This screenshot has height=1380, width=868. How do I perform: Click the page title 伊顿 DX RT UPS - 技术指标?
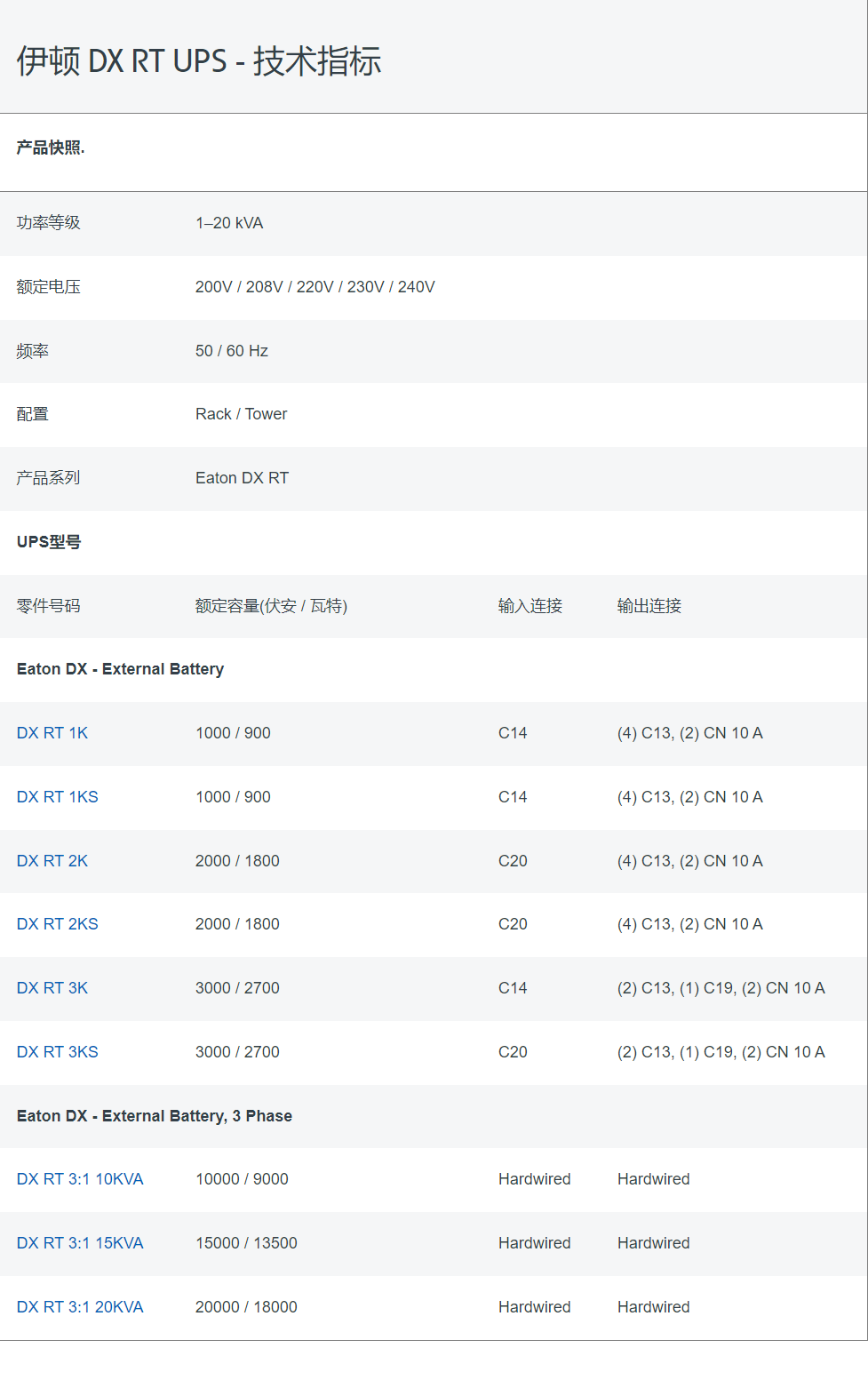coord(199,61)
